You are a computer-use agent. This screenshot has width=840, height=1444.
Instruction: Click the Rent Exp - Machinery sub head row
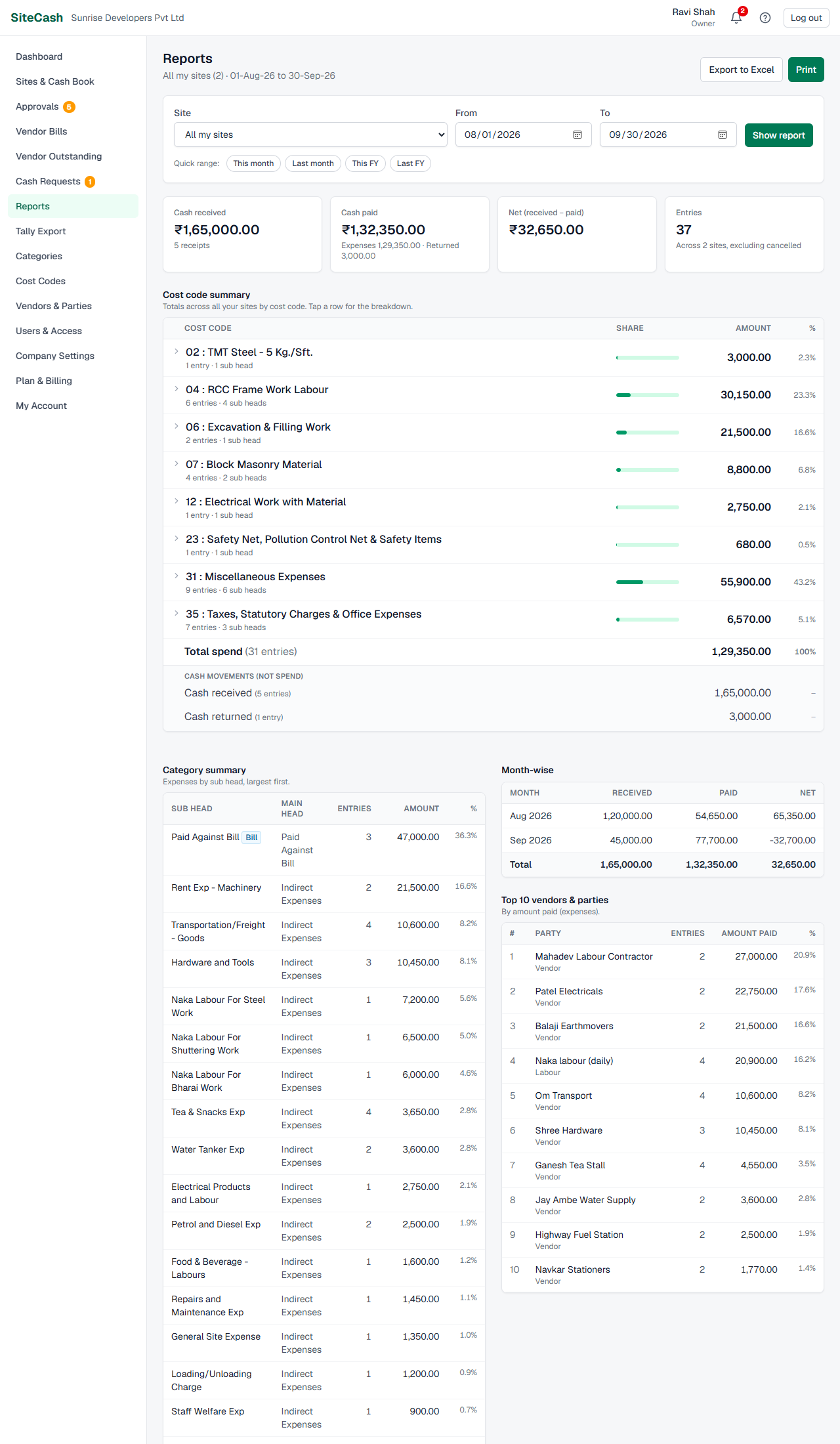point(324,894)
